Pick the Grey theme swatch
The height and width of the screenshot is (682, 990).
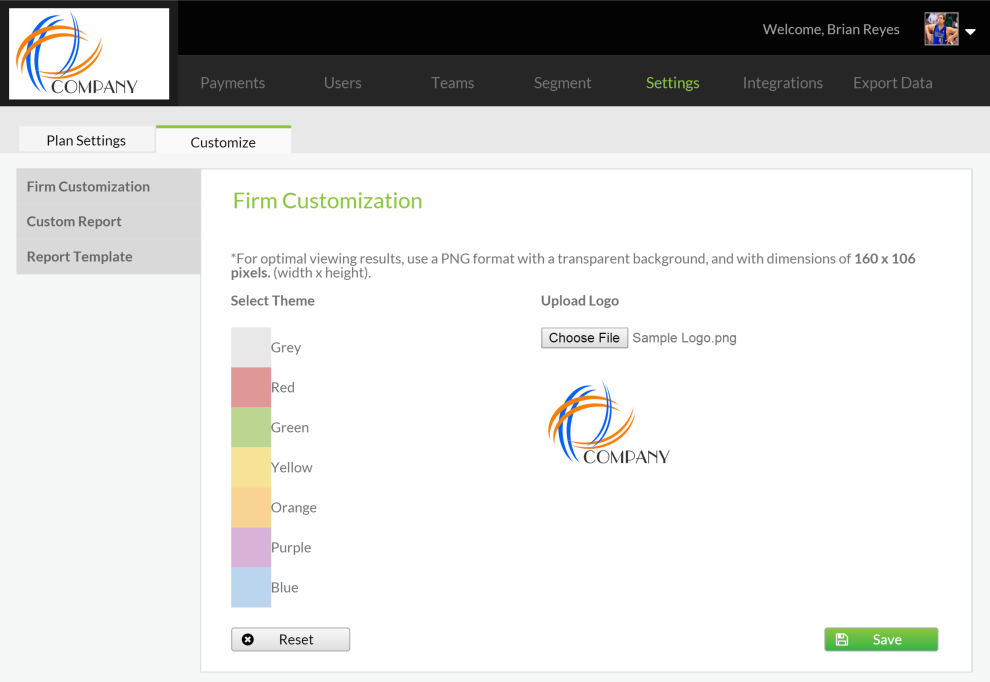click(251, 347)
